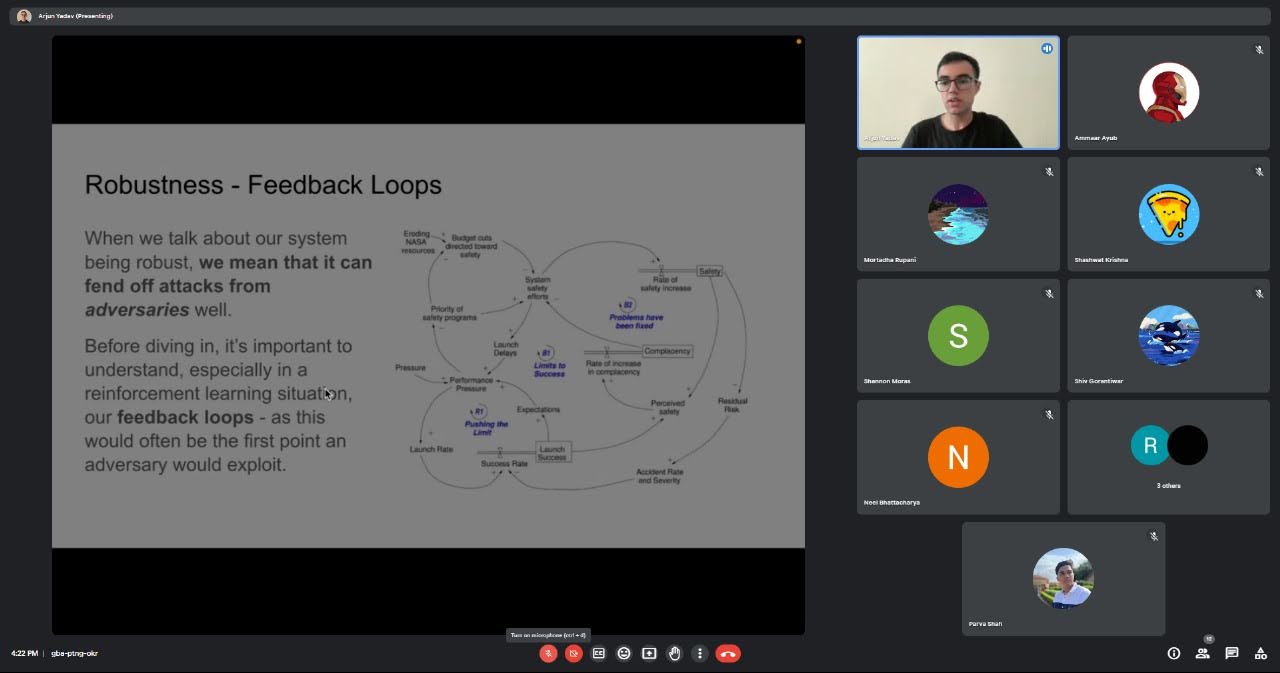This screenshot has height=673, width=1280.
Task: Open the meeting details info icon
Action: pyautogui.click(x=1174, y=653)
